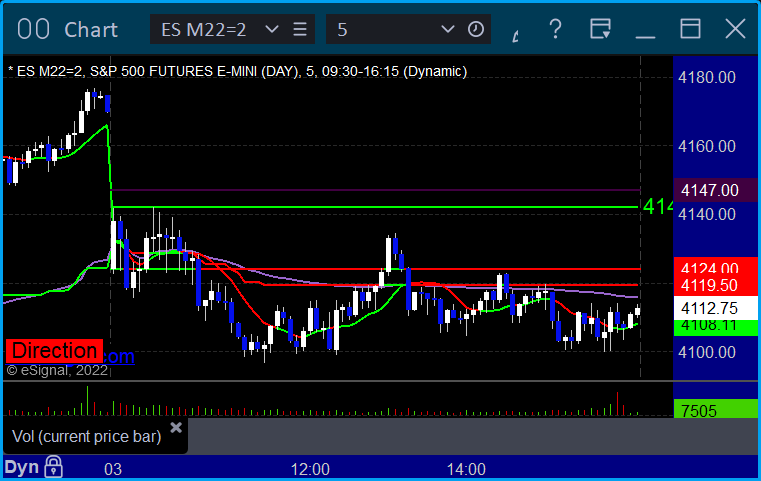
Task: Click the 4180.00 axis value
Action: pyautogui.click(x=707, y=78)
